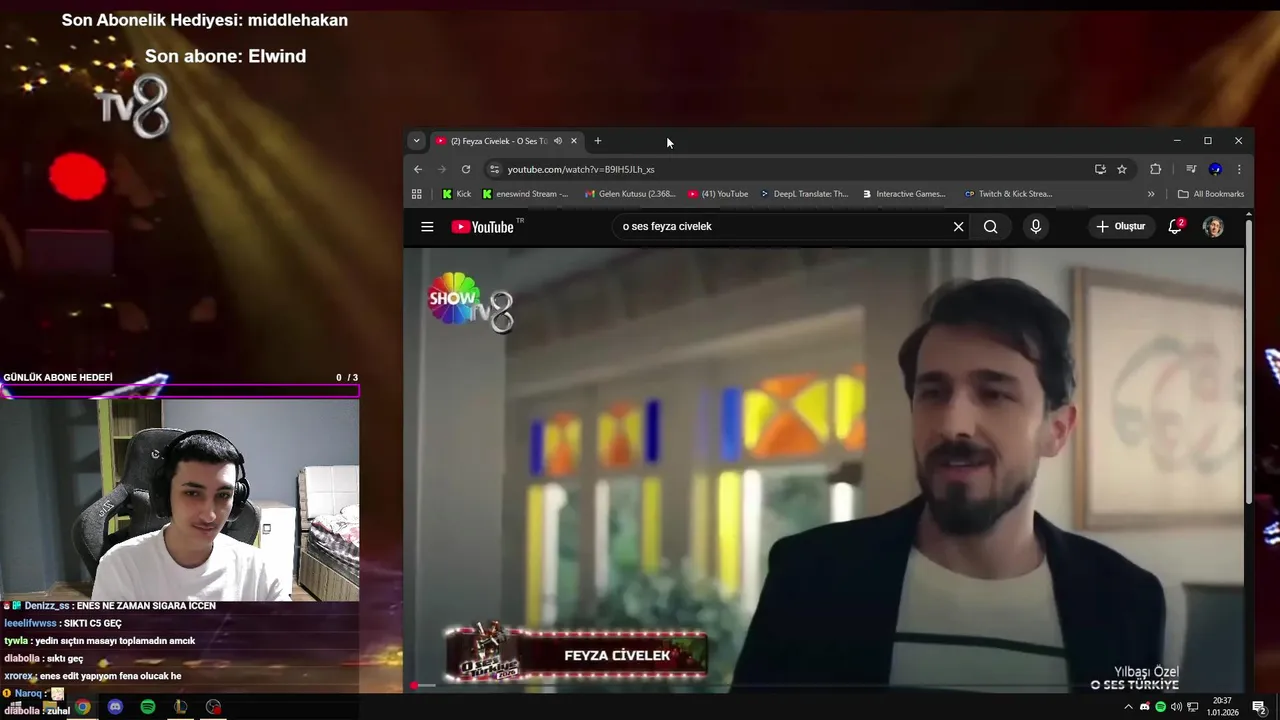Viewport: 1280px width, 720px height.
Task: Close the Feyza Civelek tab
Action: [x=574, y=141]
